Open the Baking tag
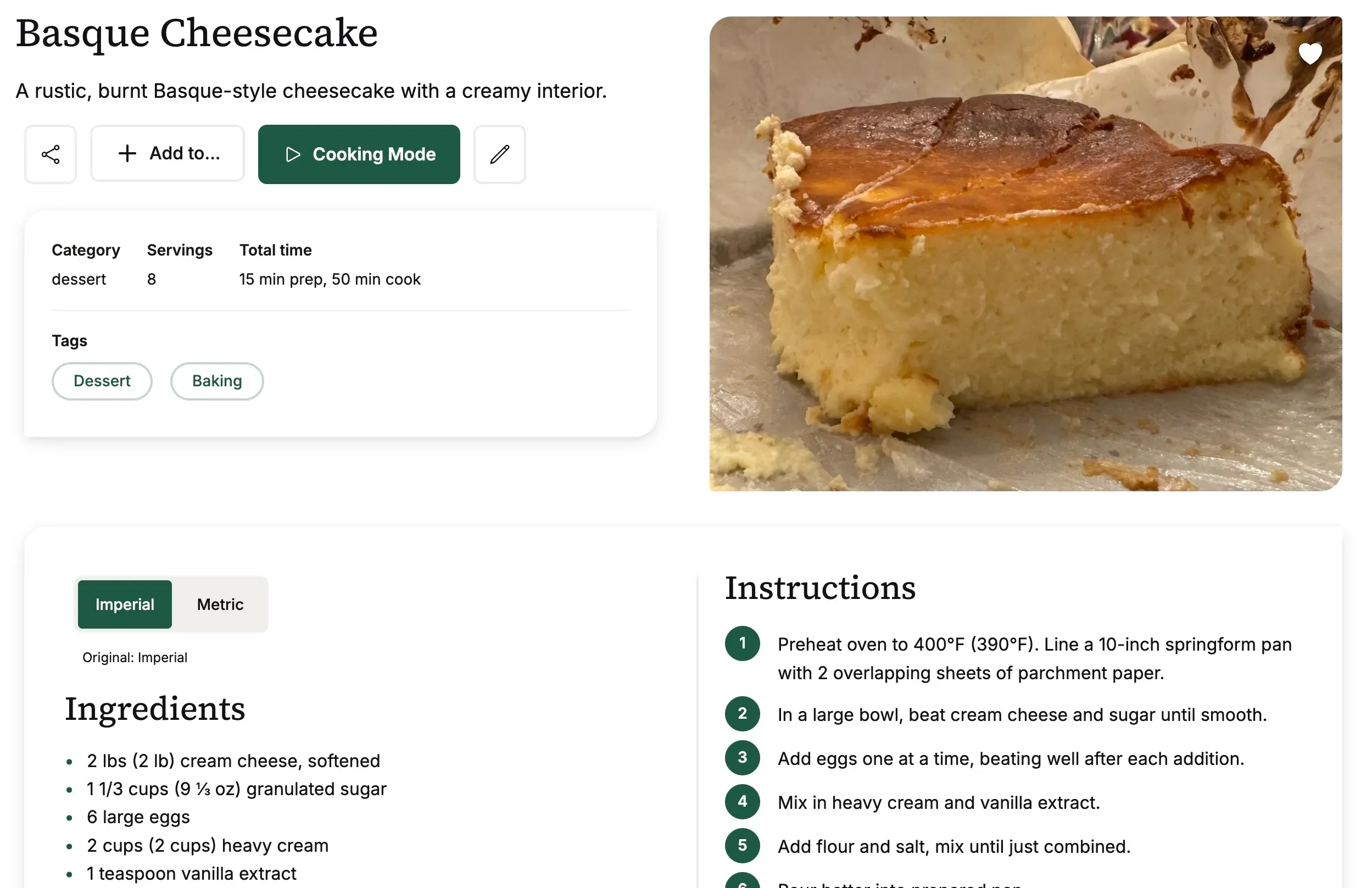 click(216, 381)
